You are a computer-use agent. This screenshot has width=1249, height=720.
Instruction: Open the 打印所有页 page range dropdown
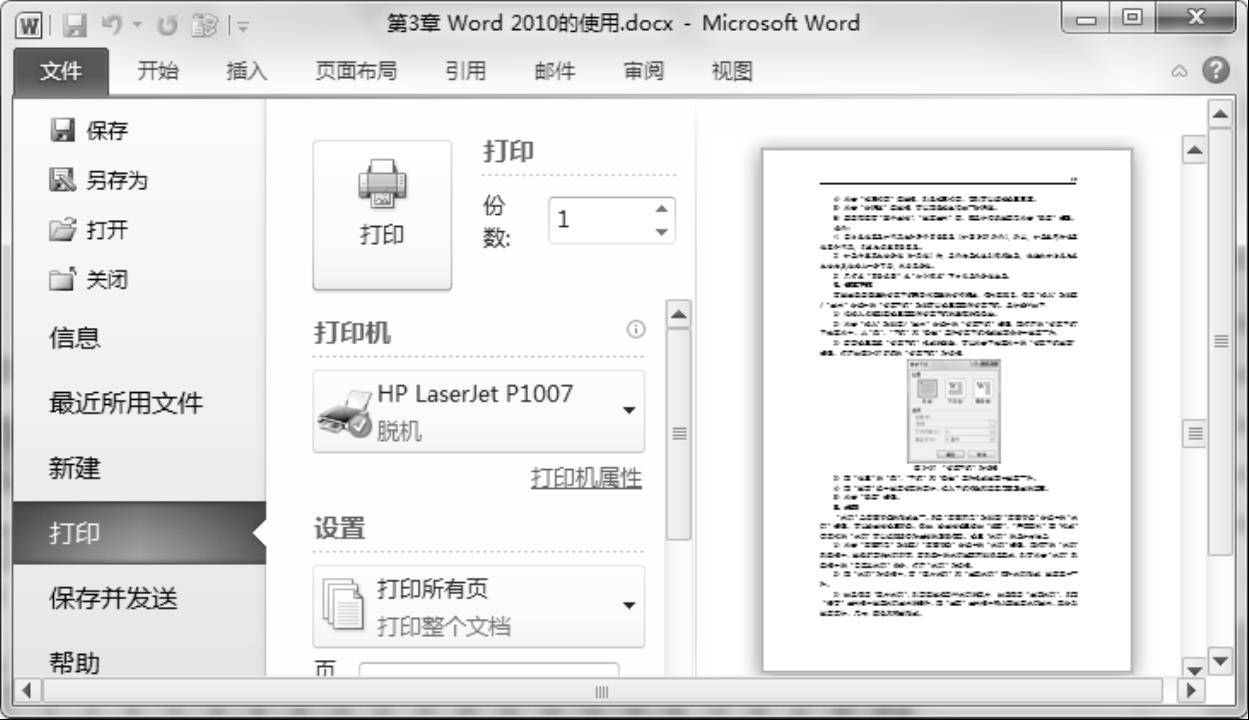tap(629, 606)
